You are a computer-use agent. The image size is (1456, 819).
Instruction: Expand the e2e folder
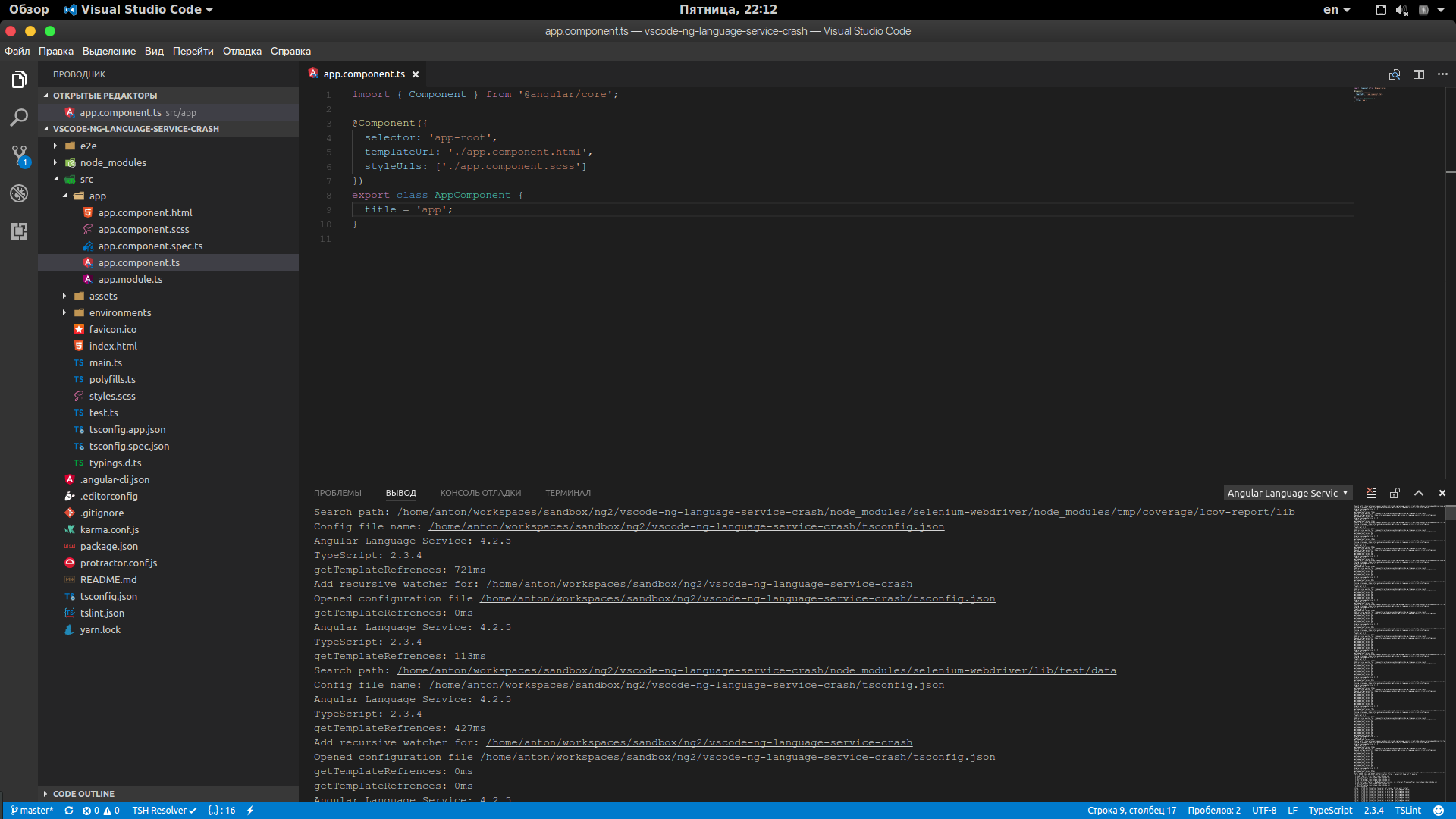coord(55,146)
